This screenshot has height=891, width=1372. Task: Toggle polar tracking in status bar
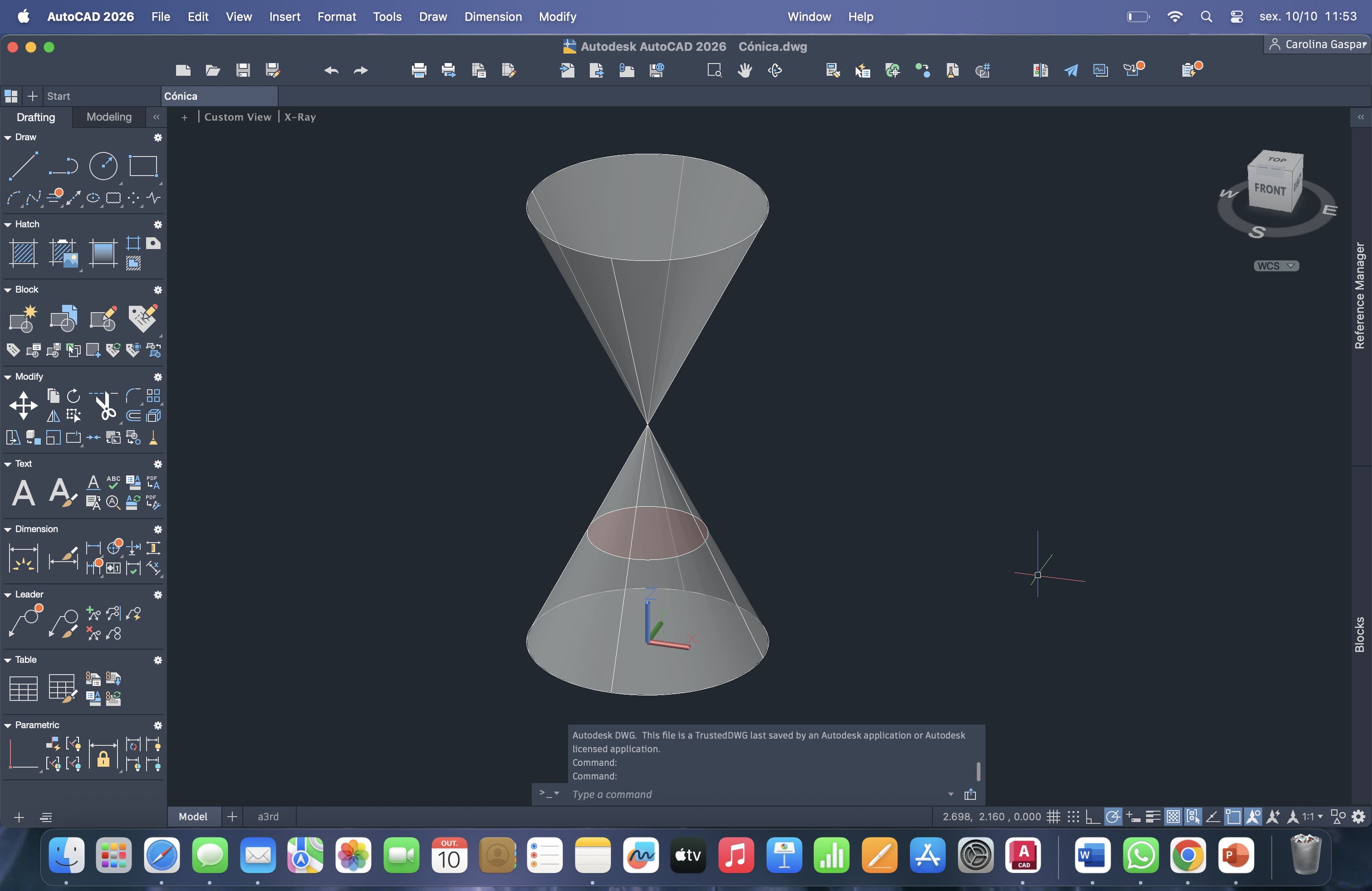point(1112,817)
